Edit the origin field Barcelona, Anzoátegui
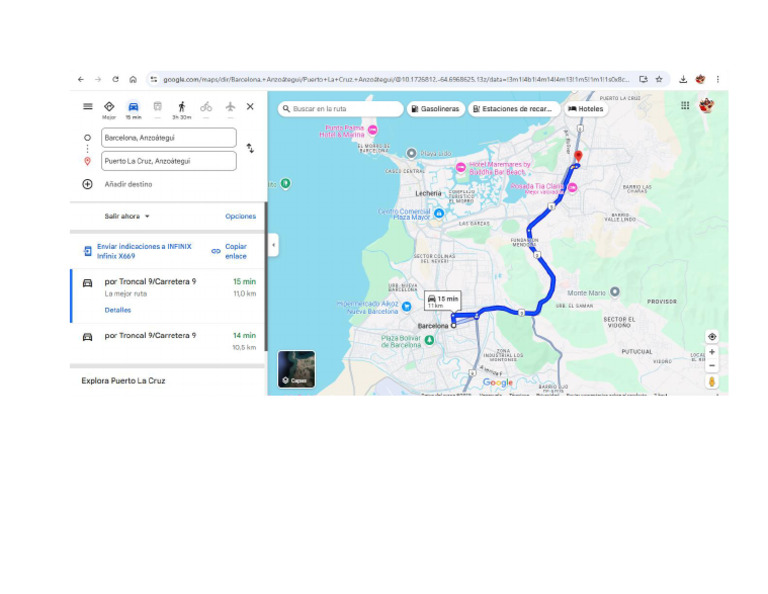The image size is (768, 594). (x=168, y=138)
